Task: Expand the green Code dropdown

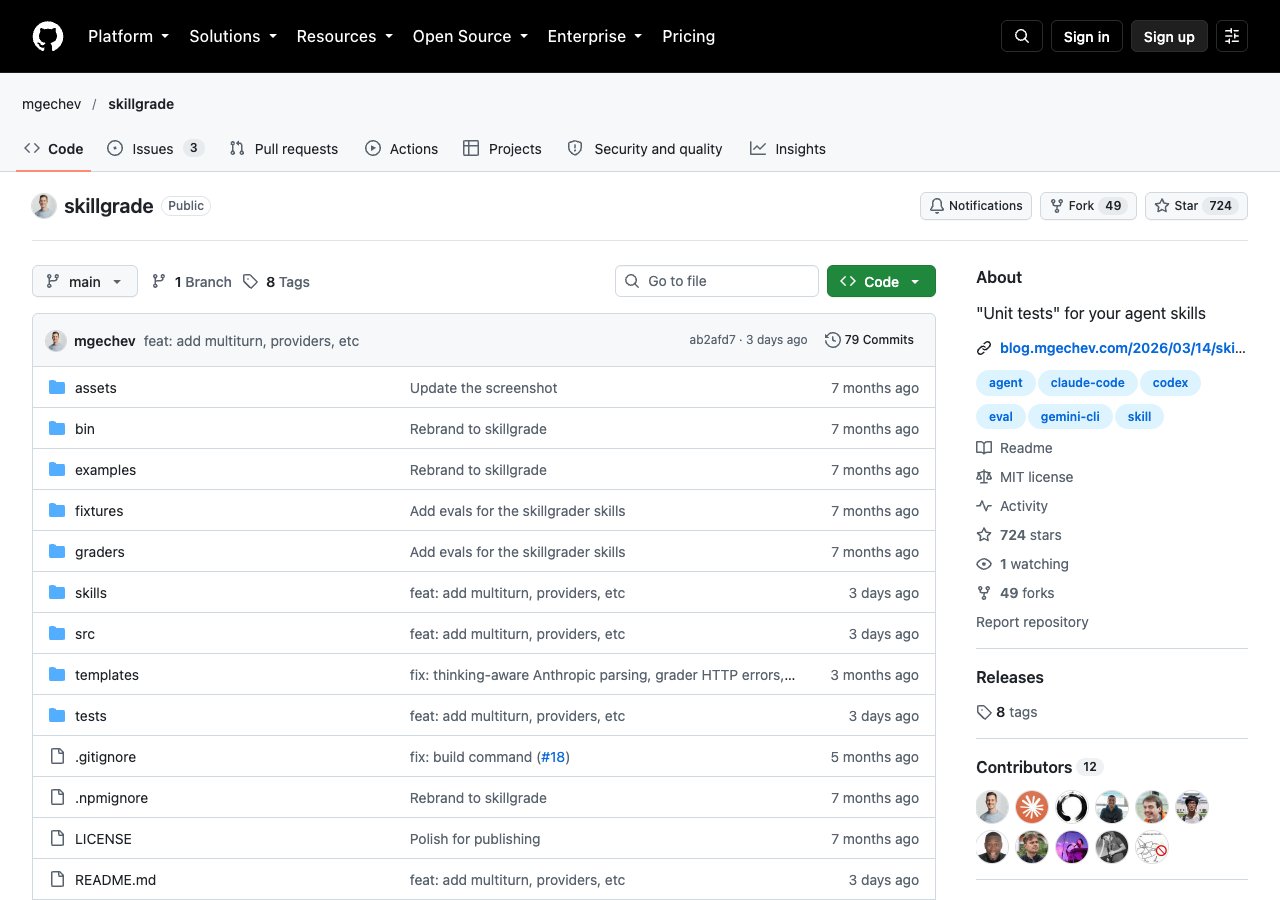Action: tap(881, 282)
